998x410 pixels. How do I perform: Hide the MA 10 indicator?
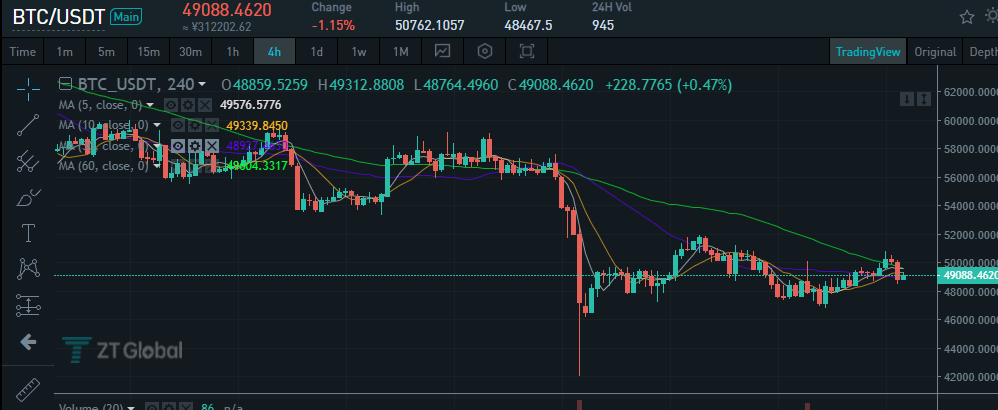point(178,125)
